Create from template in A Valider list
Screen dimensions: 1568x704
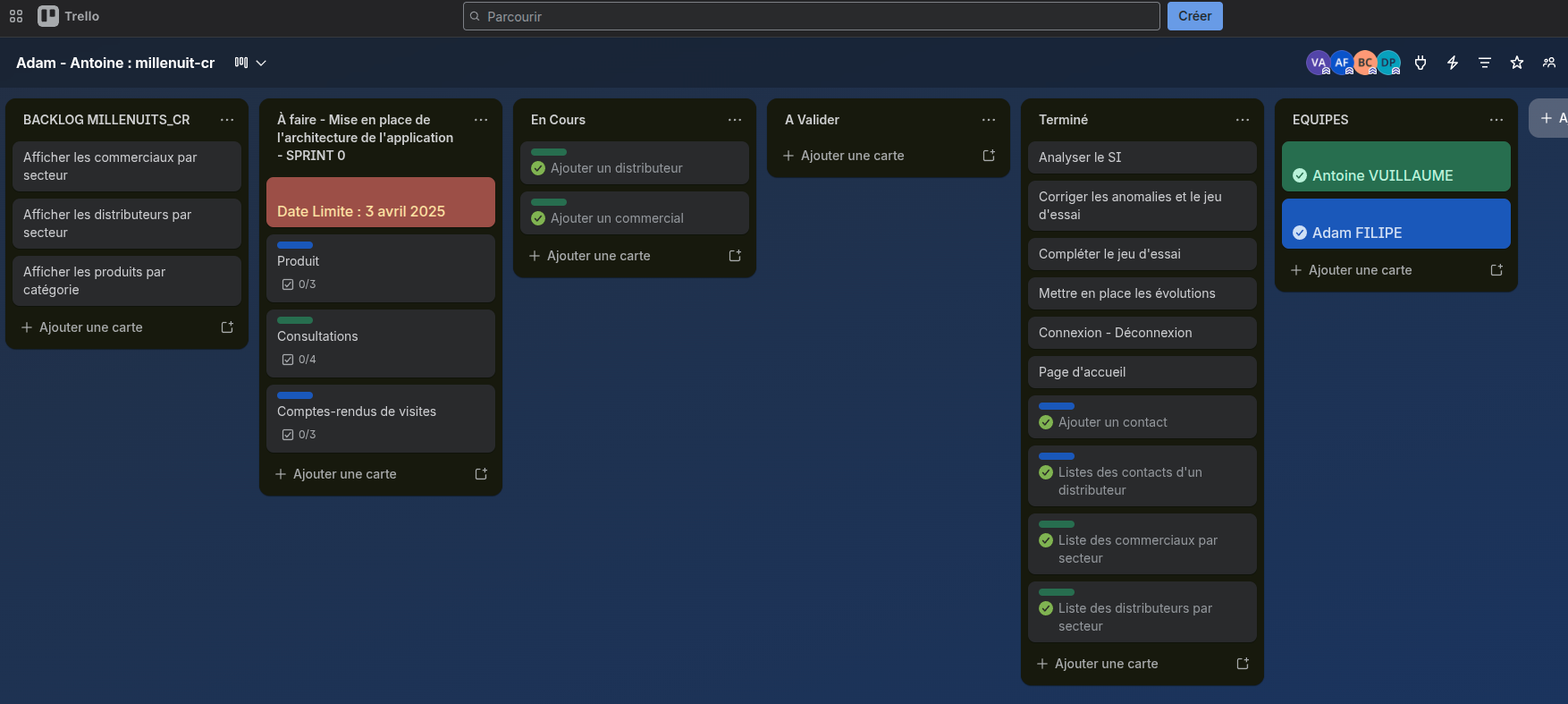pos(989,156)
